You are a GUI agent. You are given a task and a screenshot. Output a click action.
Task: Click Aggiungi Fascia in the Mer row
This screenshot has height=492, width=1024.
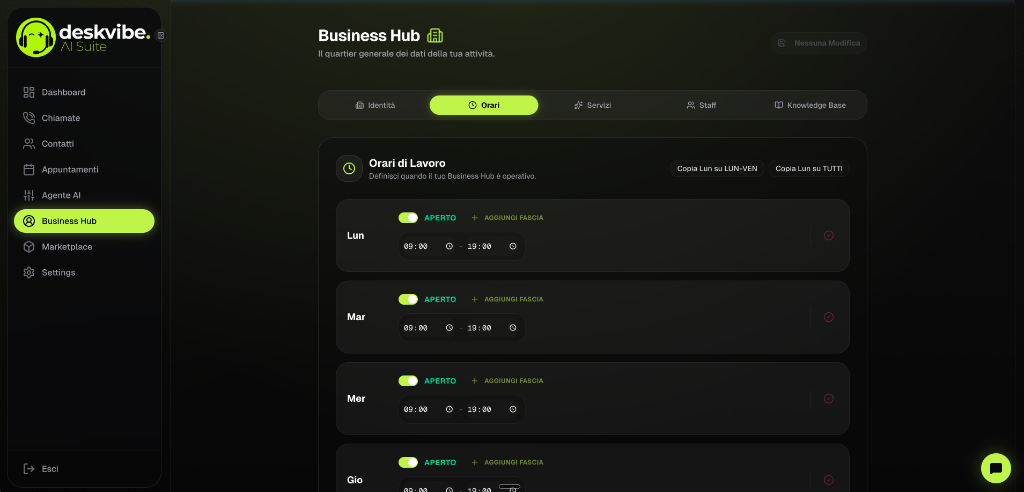coord(507,381)
